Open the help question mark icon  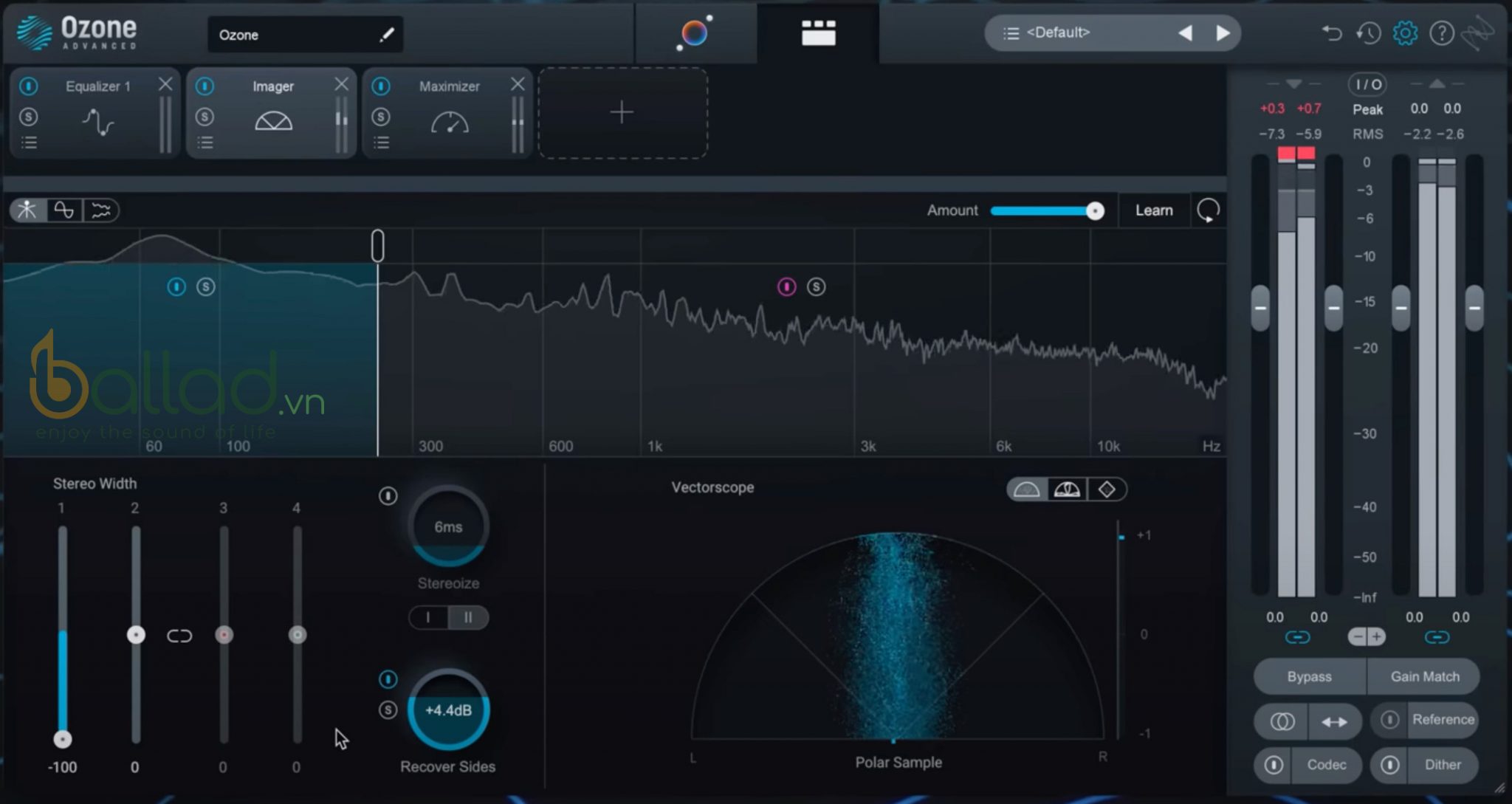pos(1442,32)
